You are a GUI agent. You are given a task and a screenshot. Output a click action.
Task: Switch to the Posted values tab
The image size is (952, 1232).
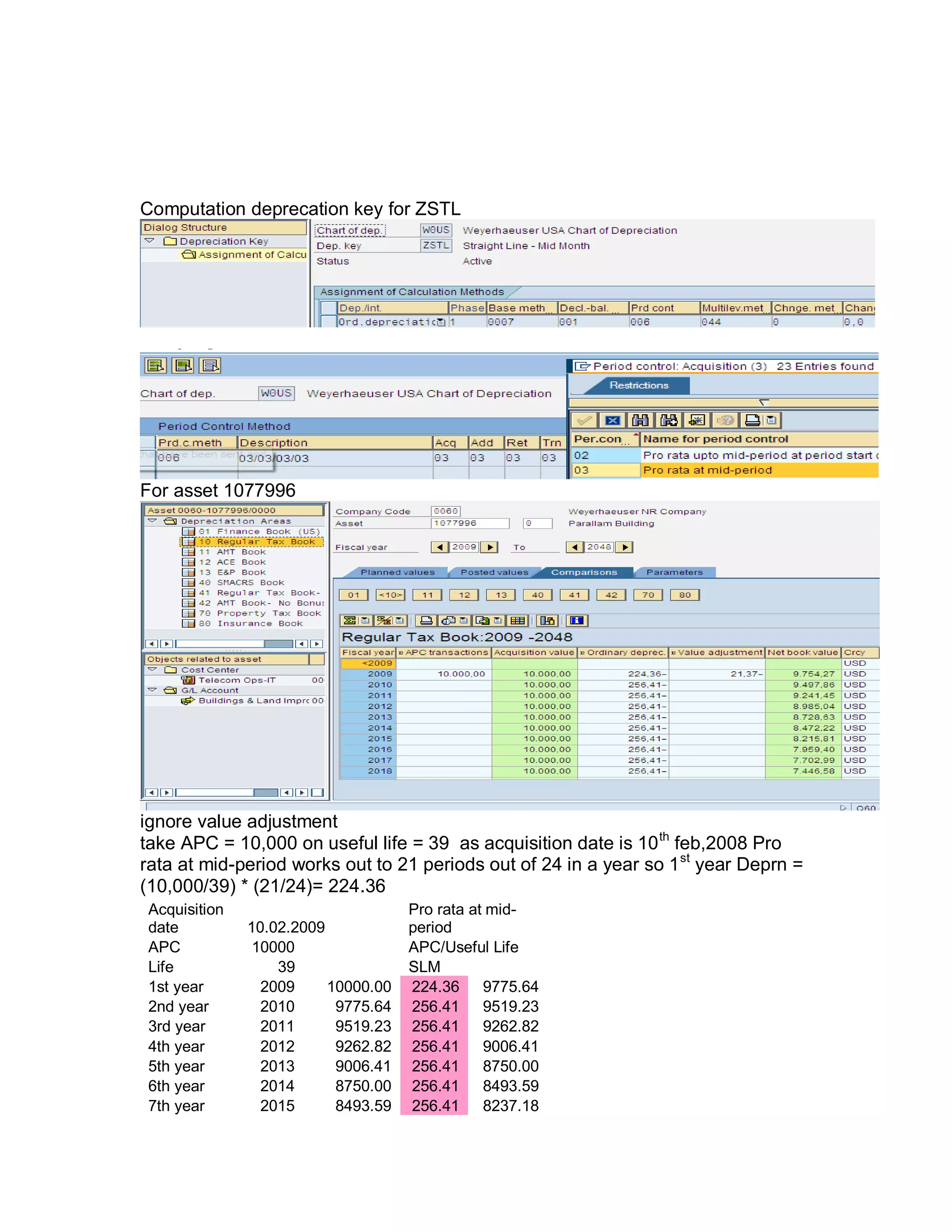[495, 572]
